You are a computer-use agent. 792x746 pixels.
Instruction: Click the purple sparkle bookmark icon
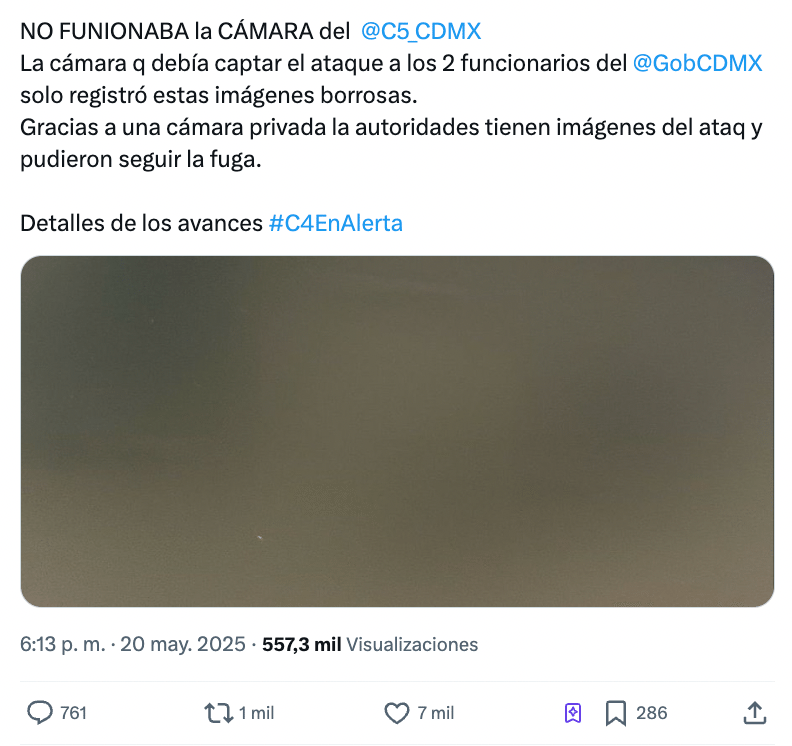(573, 713)
